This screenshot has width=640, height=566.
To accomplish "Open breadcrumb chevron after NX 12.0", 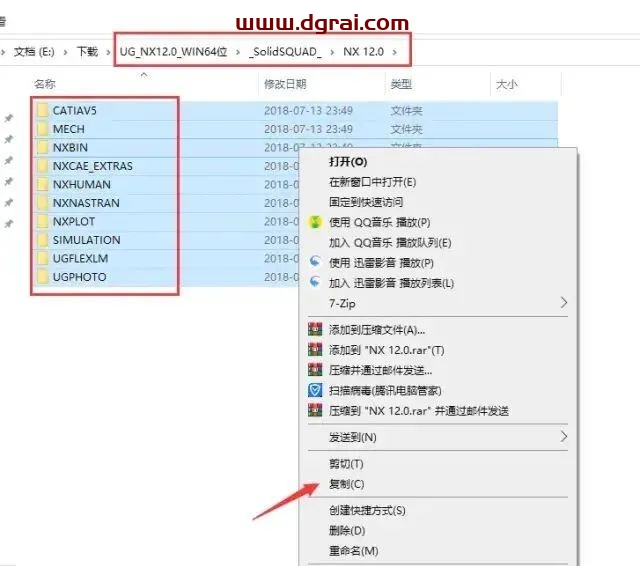I will tap(394, 52).
